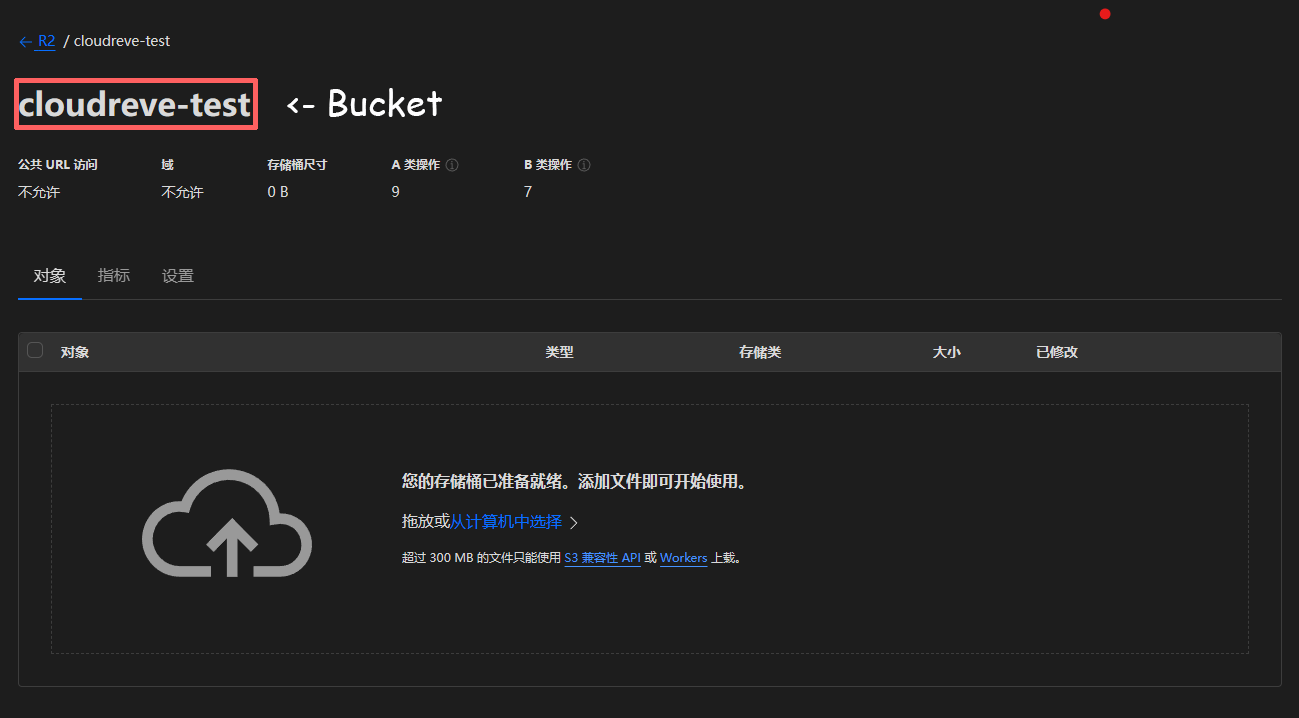1299x718 pixels.
Task: Click the 大小 column header
Action: click(946, 351)
